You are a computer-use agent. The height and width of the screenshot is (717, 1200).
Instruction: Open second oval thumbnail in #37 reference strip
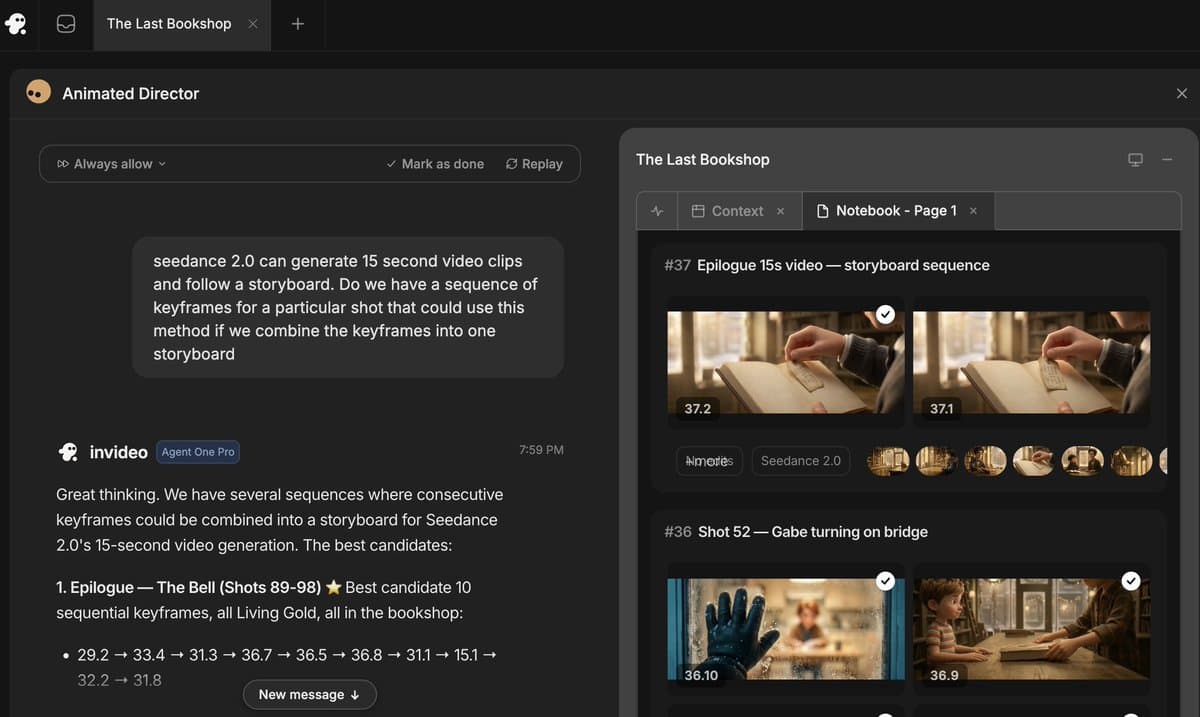tap(936, 460)
